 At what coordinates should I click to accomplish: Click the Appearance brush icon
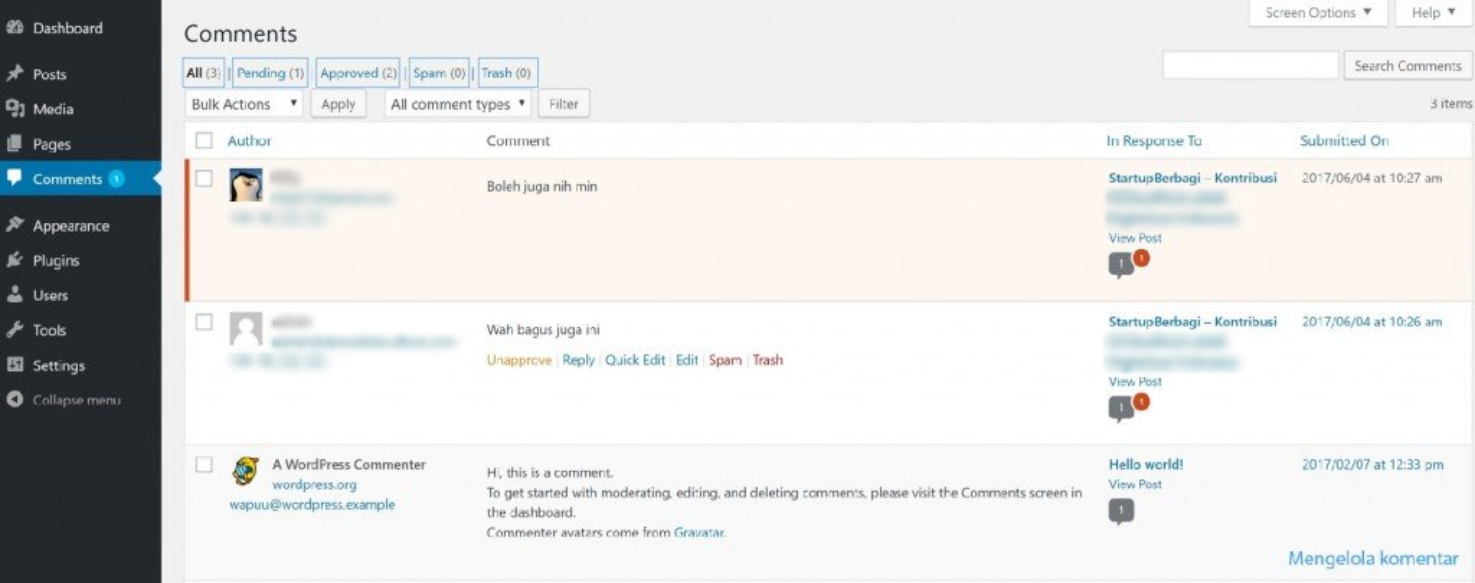point(15,225)
